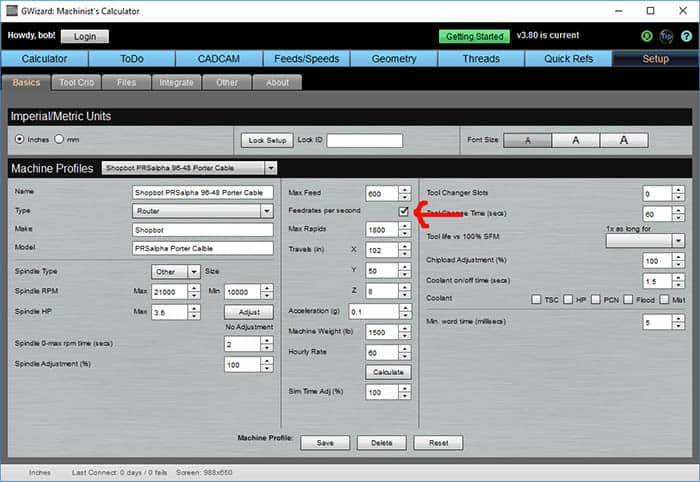The width and height of the screenshot is (700, 482).
Task: Toggle Feedrates per second checkbox
Action: [404, 211]
